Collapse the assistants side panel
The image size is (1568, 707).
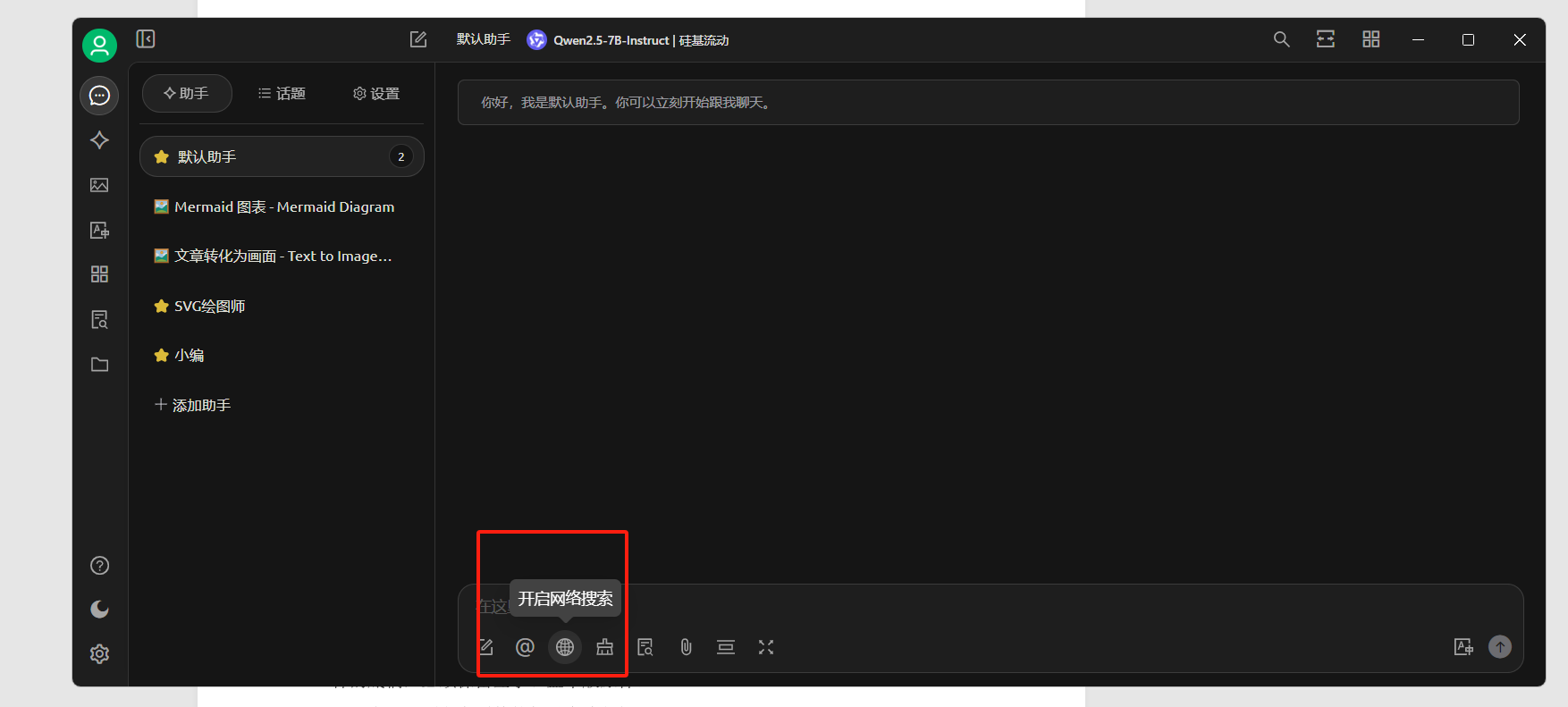click(x=146, y=38)
